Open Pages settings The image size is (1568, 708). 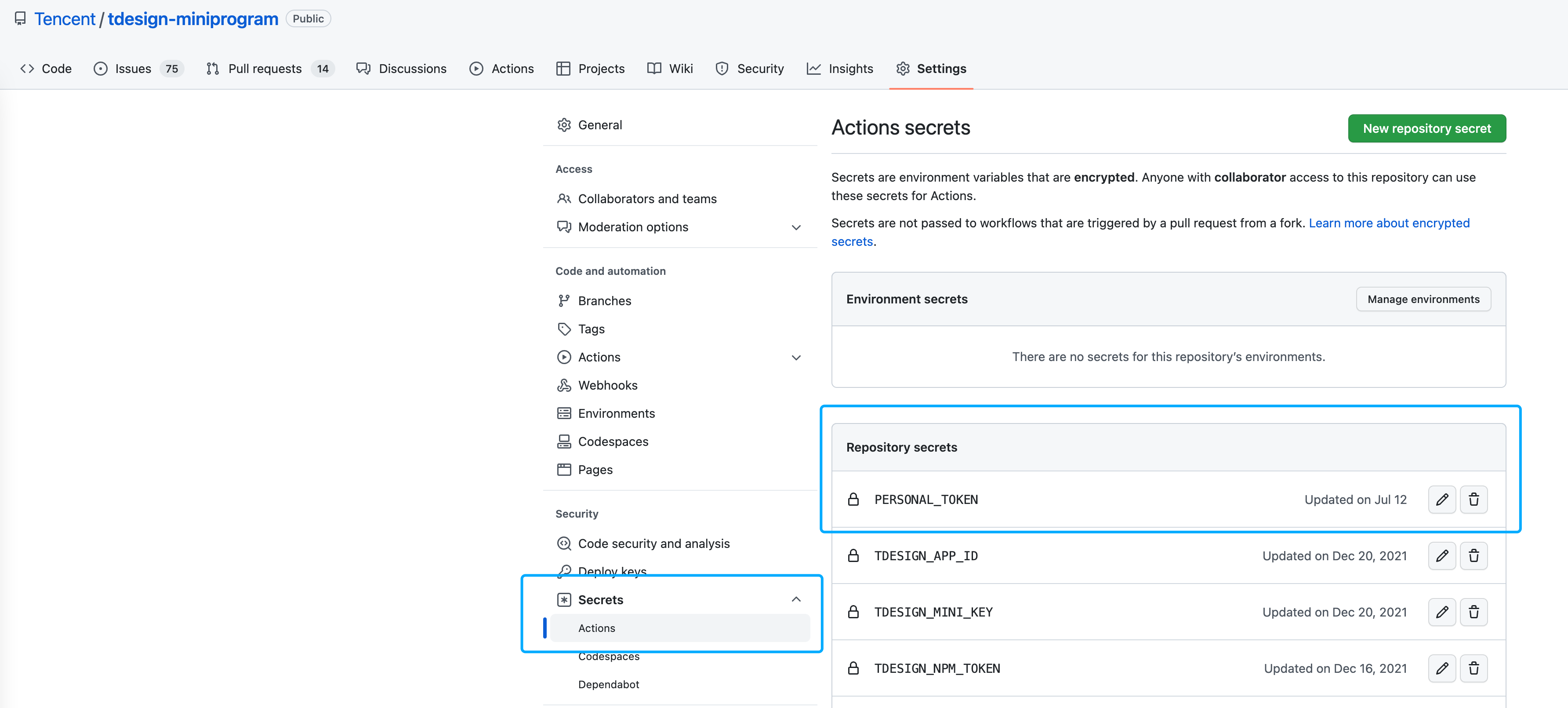point(680,470)
